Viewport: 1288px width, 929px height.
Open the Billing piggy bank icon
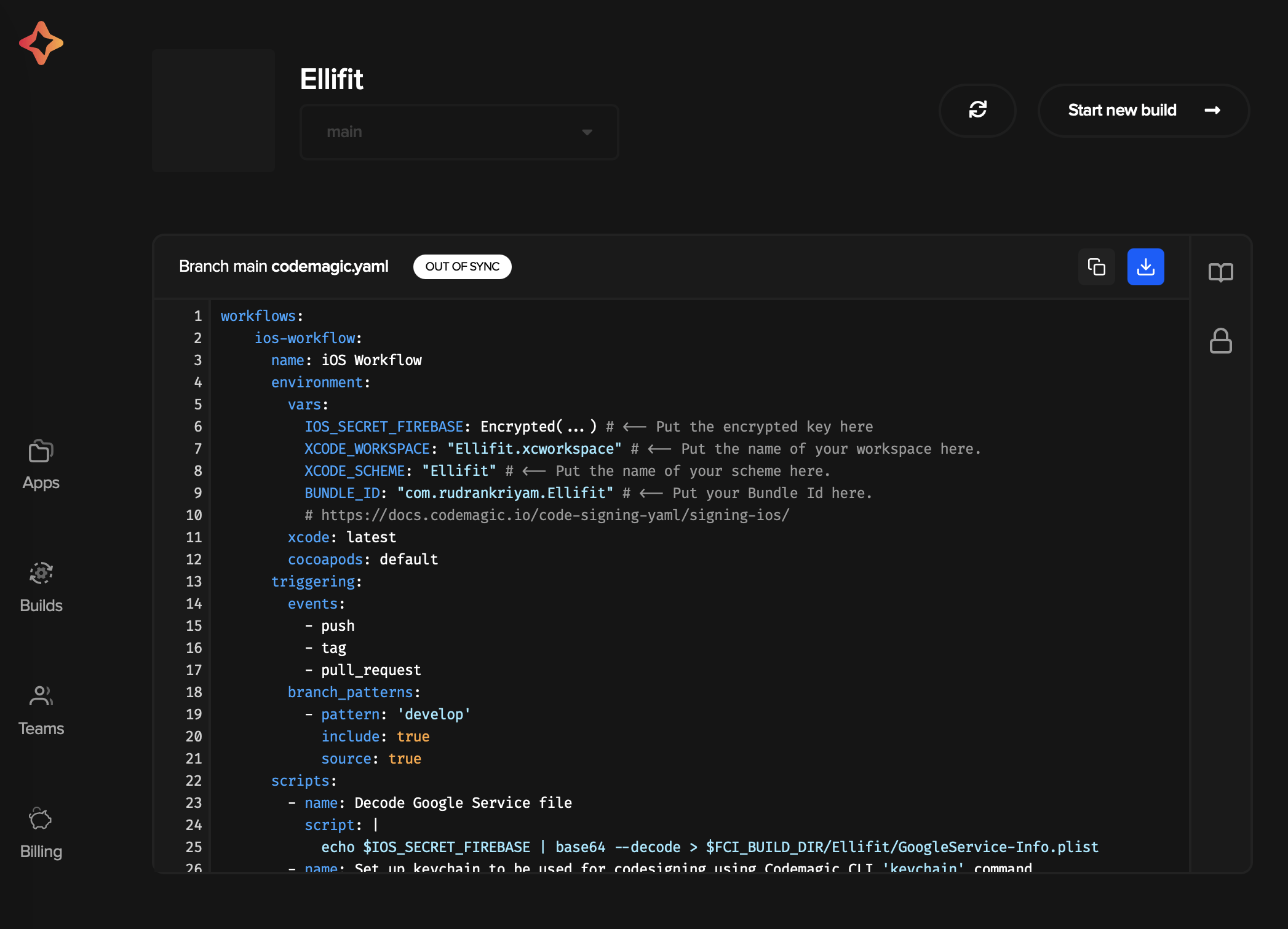pos(41,818)
